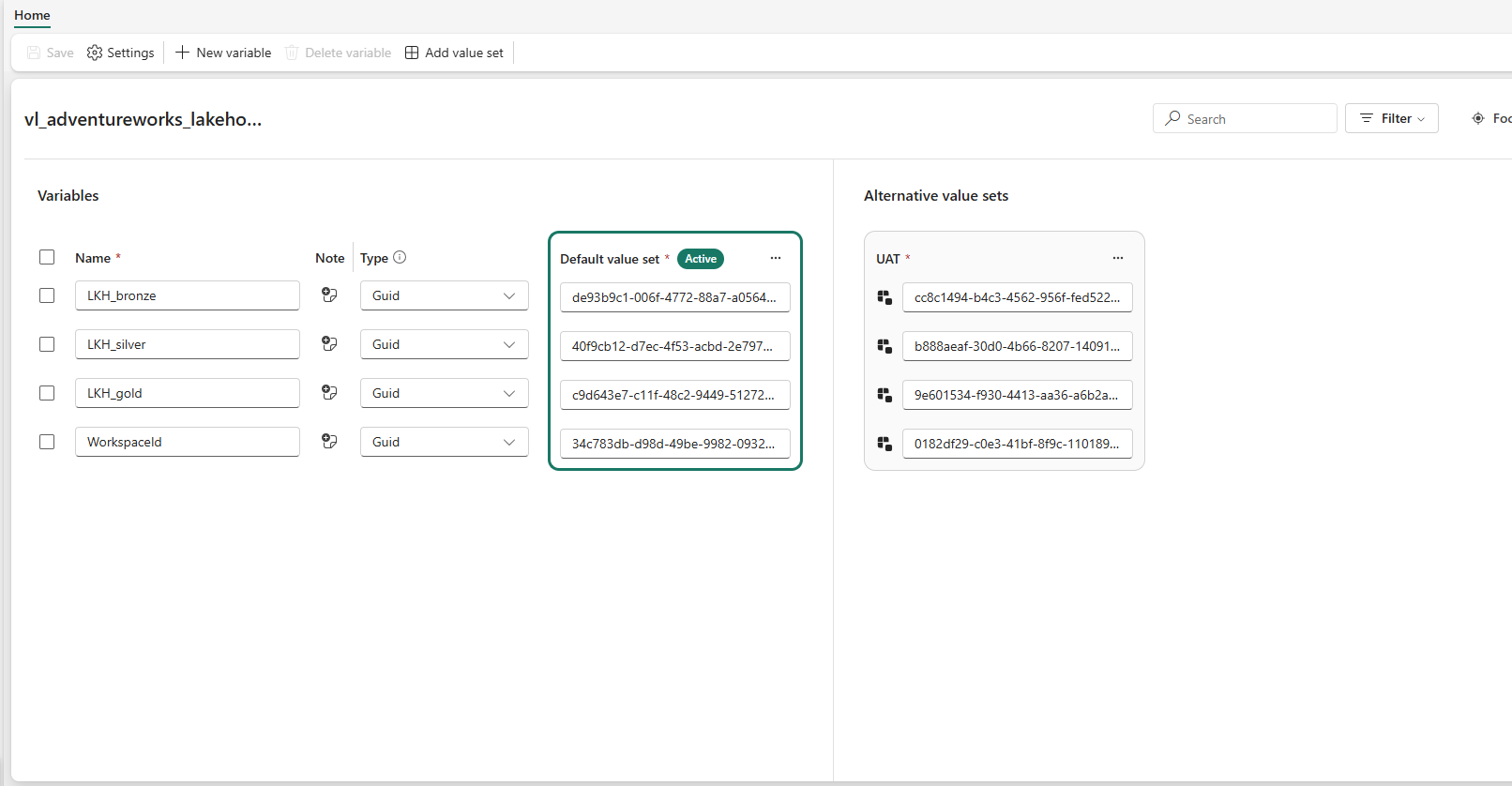
Task: Edit the LKH_gold name field
Action: [x=188, y=393]
